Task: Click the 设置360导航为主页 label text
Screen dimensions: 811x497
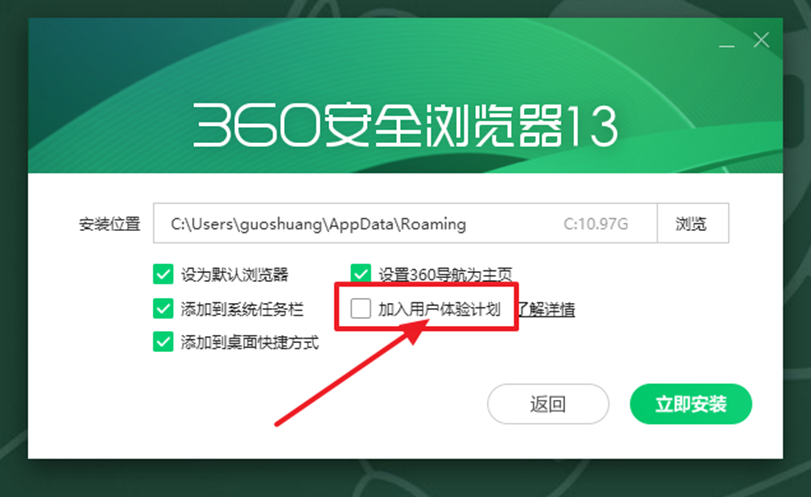Action: 445,274
